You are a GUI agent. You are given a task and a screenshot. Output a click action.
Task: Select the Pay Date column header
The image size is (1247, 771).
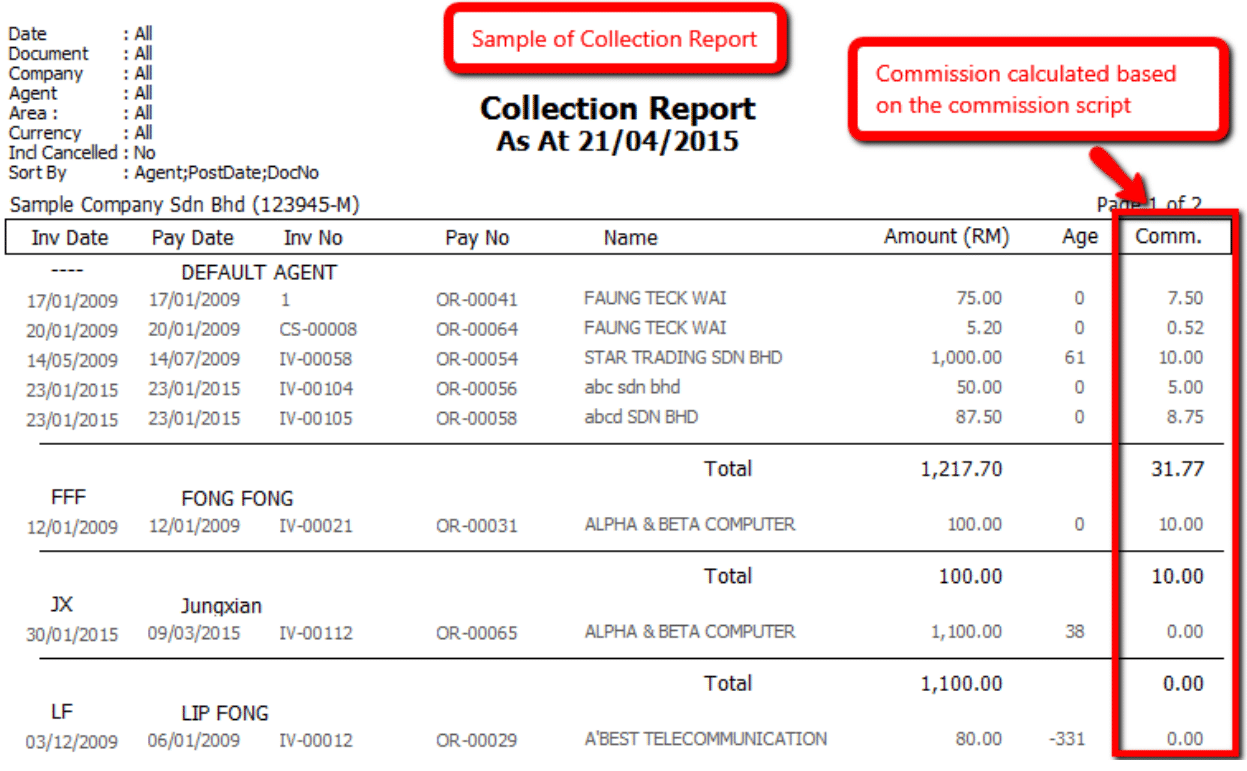192,238
